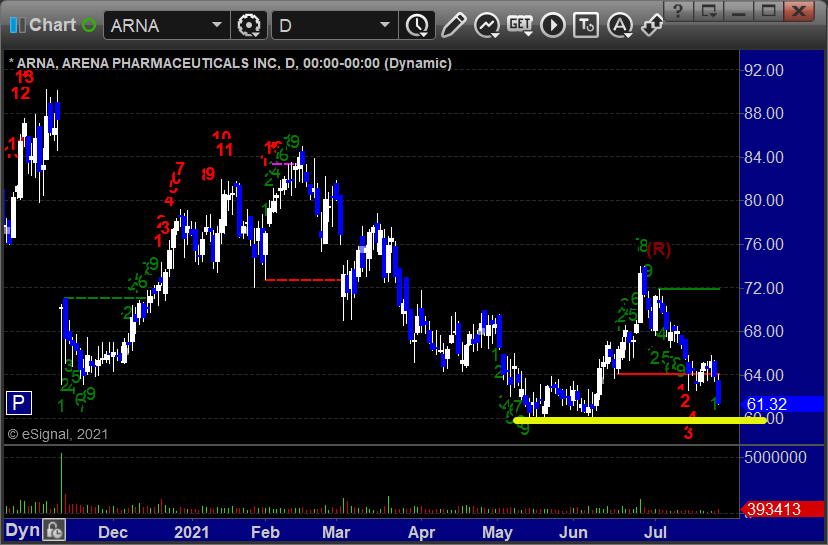Click the green dashed line in December
Image resolution: width=828 pixels, height=545 pixels.
point(106,298)
